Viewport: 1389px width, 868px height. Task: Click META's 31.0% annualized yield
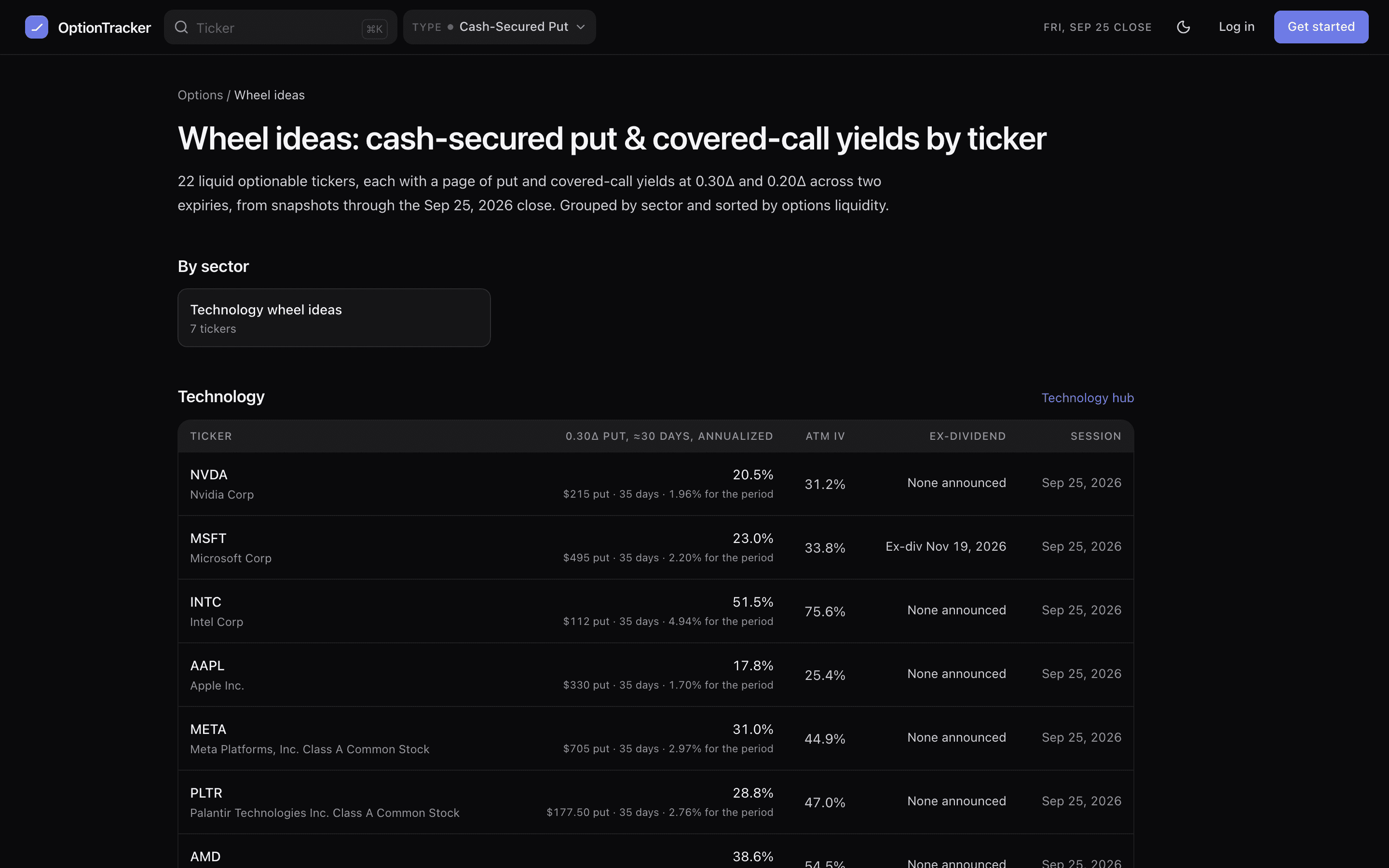752,729
